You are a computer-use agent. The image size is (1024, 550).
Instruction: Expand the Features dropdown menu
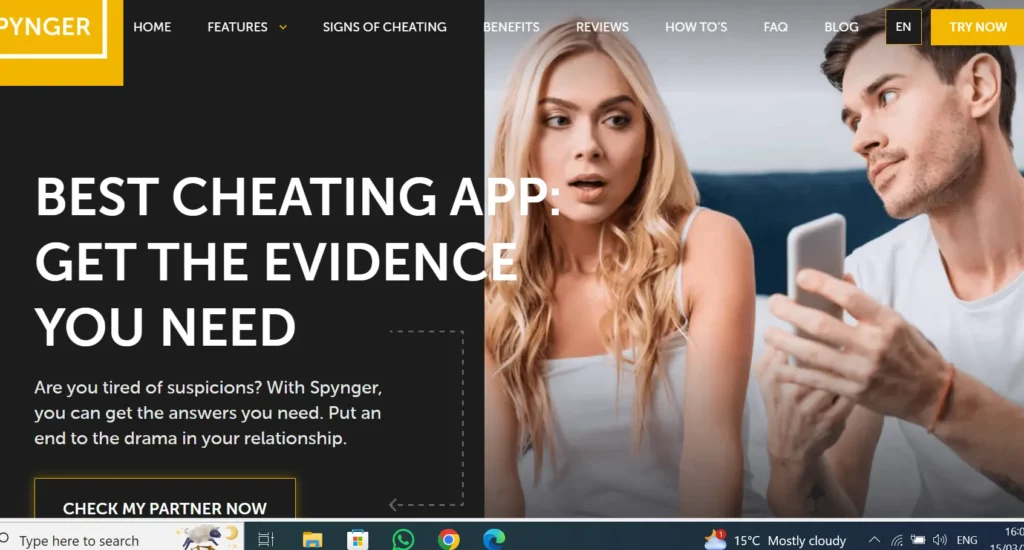247,27
